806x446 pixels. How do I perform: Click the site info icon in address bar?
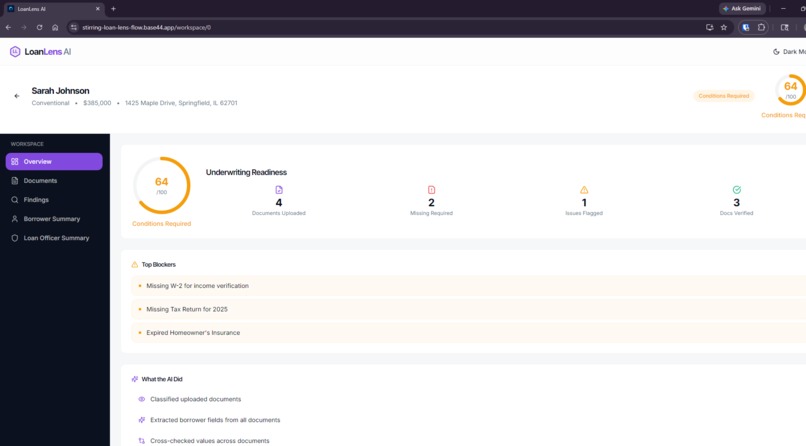(74, 27)
